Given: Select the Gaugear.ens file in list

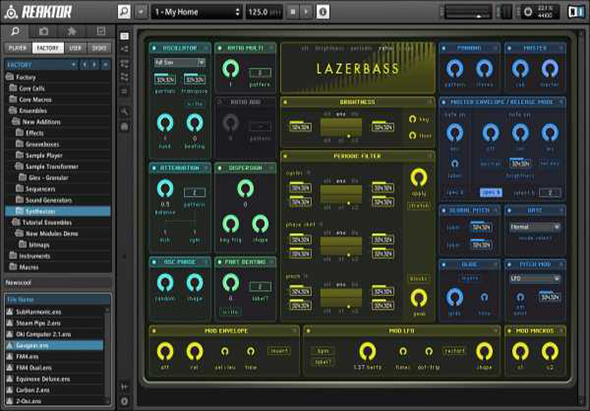Looking at the screenshot, I should coord(55,345).
